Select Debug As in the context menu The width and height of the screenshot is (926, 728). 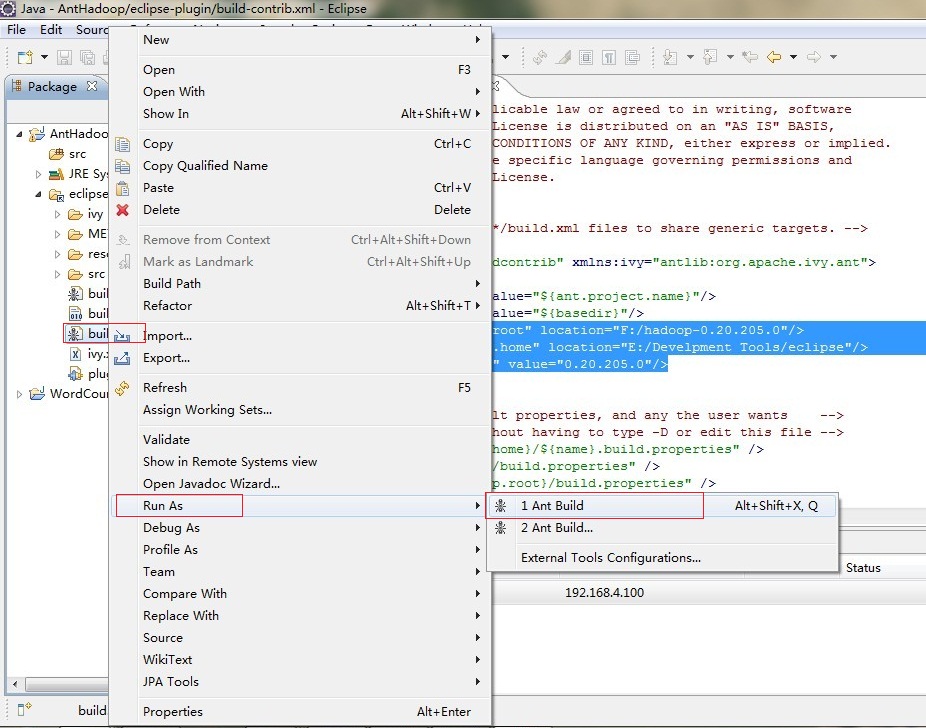click(x=301, y=527)
